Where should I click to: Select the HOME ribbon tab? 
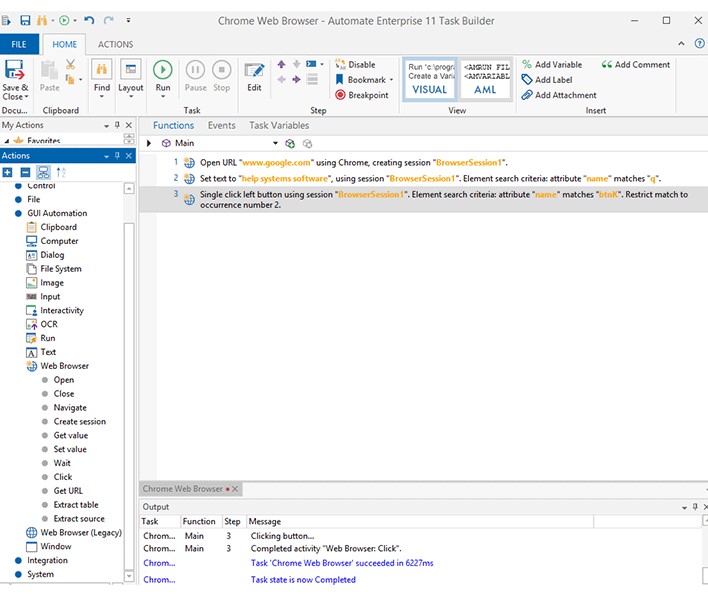coord(64,44)
